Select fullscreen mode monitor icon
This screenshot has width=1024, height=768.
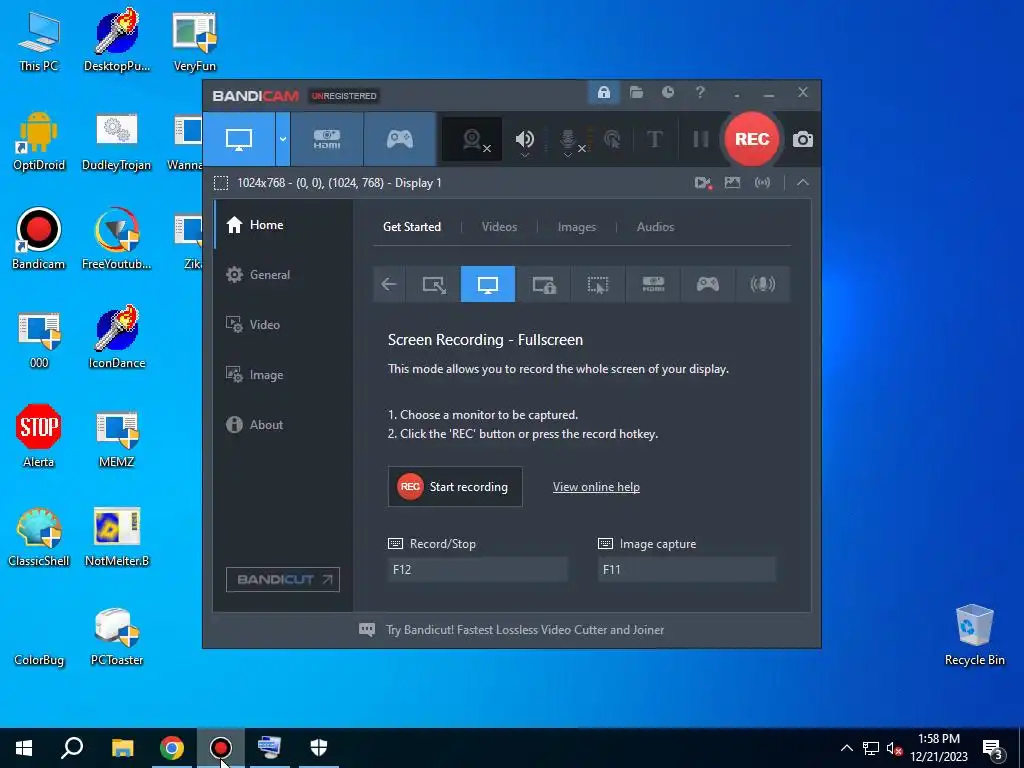click(x=488, y=284)
